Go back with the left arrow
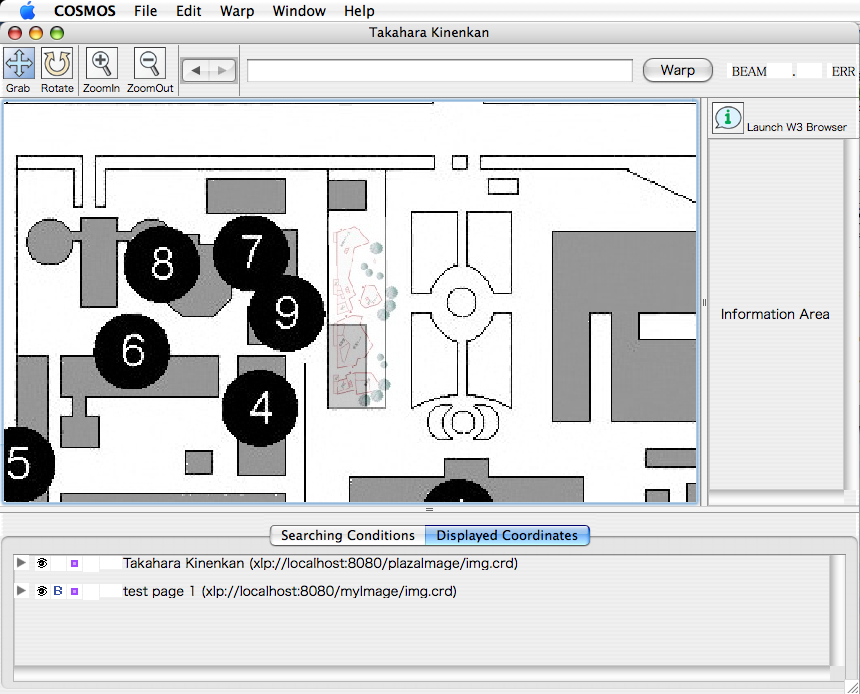Image resolution: width=860 pixels, height=694 pixels. (196, 70)
